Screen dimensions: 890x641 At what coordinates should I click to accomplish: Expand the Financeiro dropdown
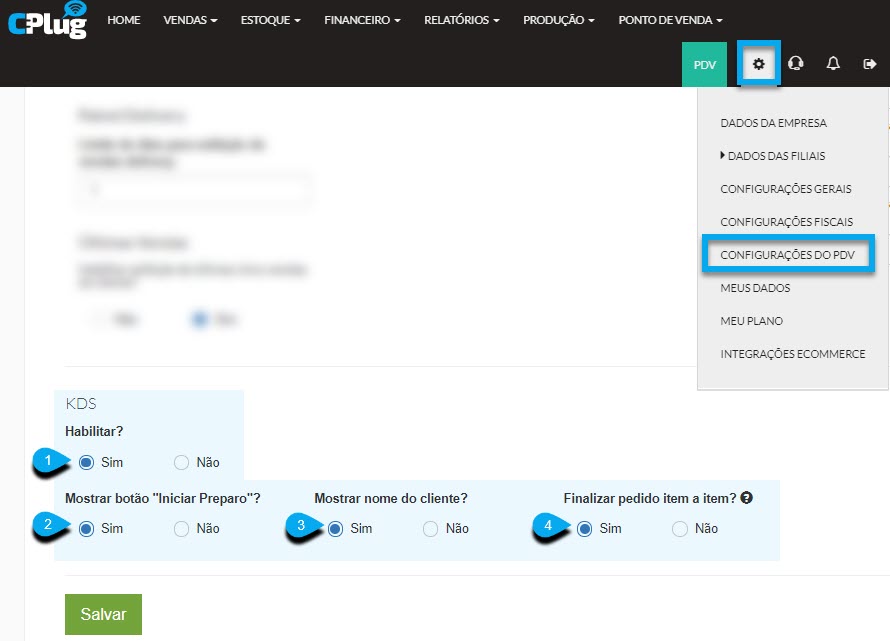pyautogui.click(x=362, y=20)
